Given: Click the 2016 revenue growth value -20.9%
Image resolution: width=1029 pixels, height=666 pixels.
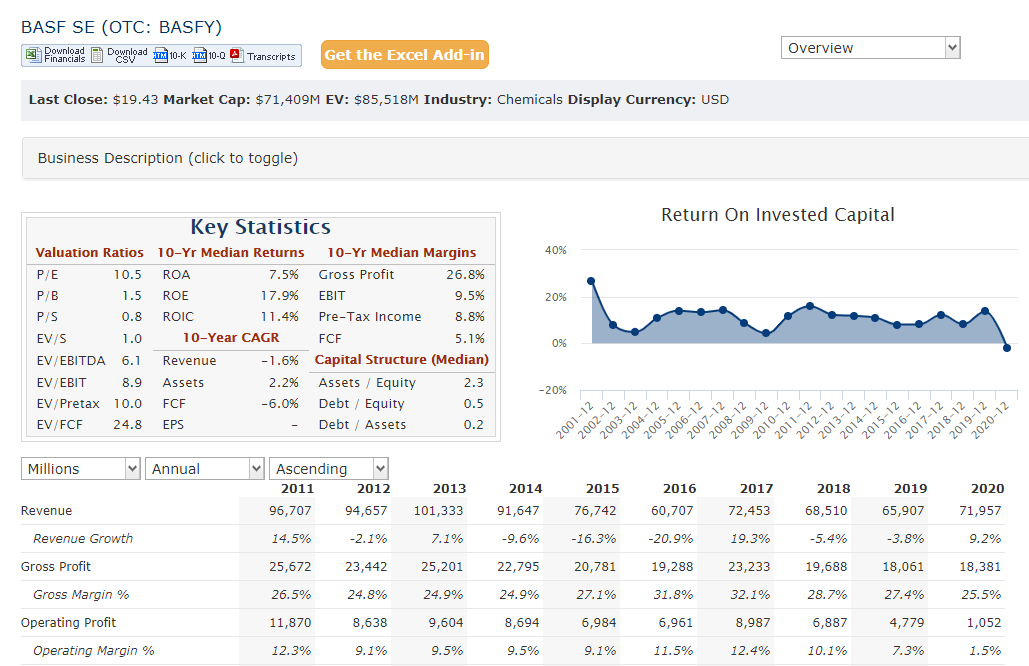Looking at the screenshot, I should pos(671,539).
